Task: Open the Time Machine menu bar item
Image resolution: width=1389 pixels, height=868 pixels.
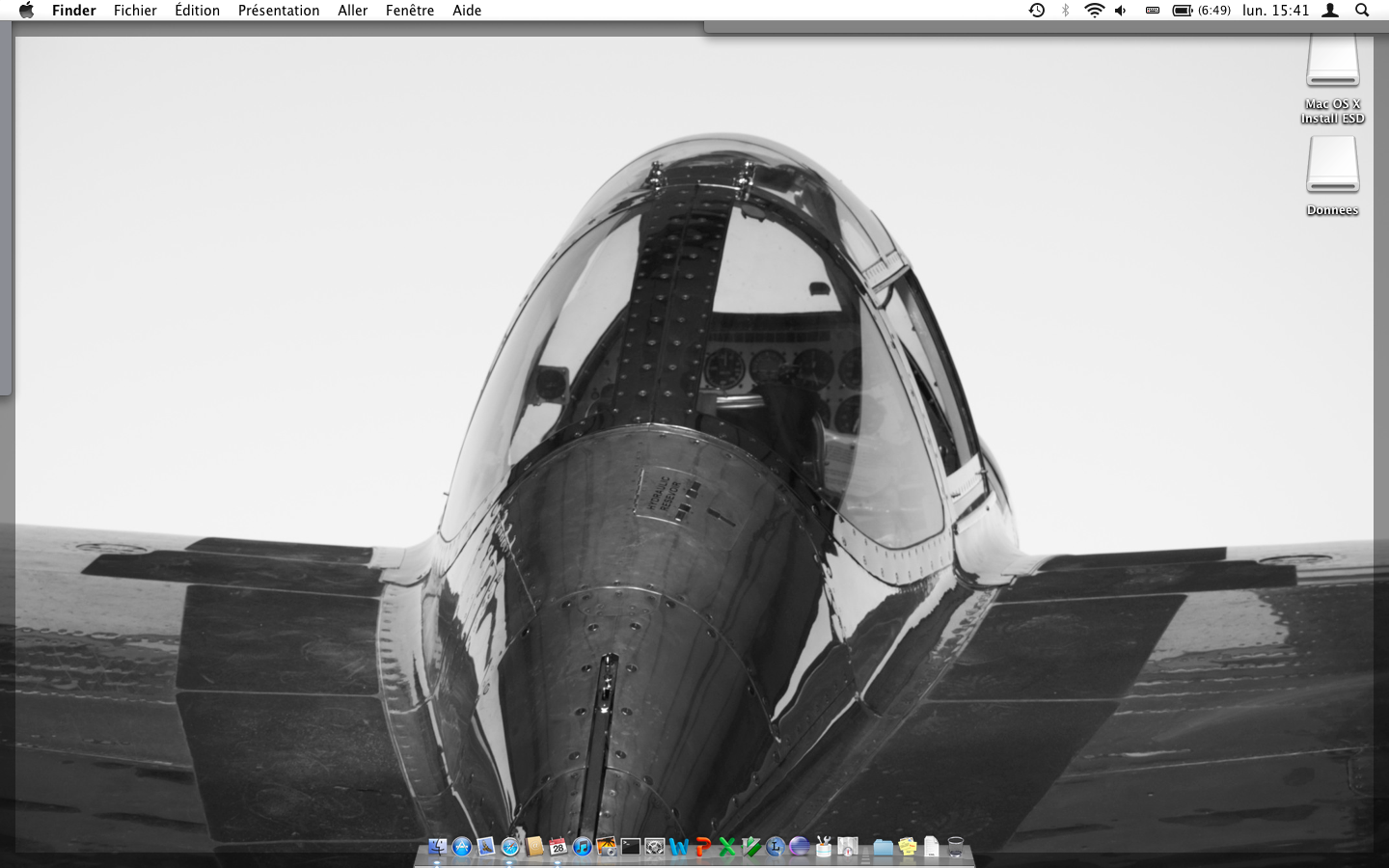Action: click(x=1037, y=11)
